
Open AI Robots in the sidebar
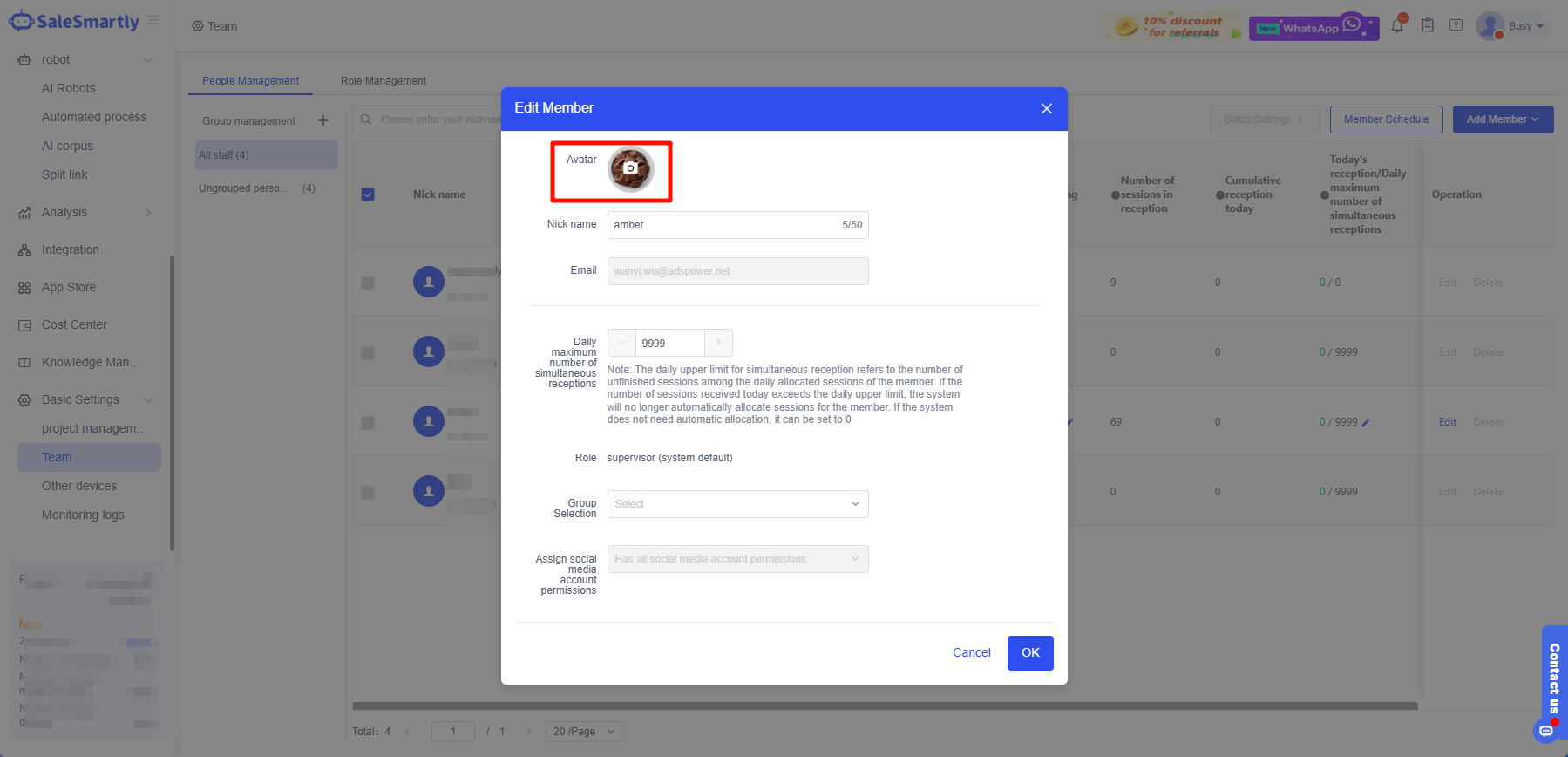click(69, 88)
